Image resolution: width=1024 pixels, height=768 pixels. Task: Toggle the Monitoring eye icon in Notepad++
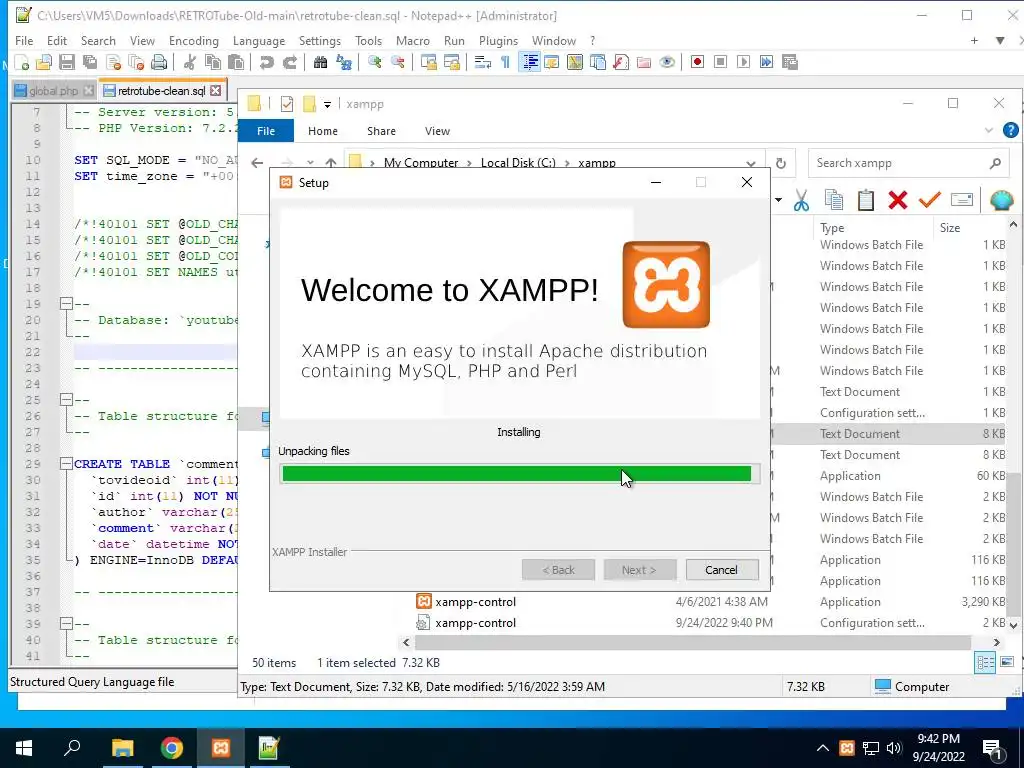(x=667, y=63)
